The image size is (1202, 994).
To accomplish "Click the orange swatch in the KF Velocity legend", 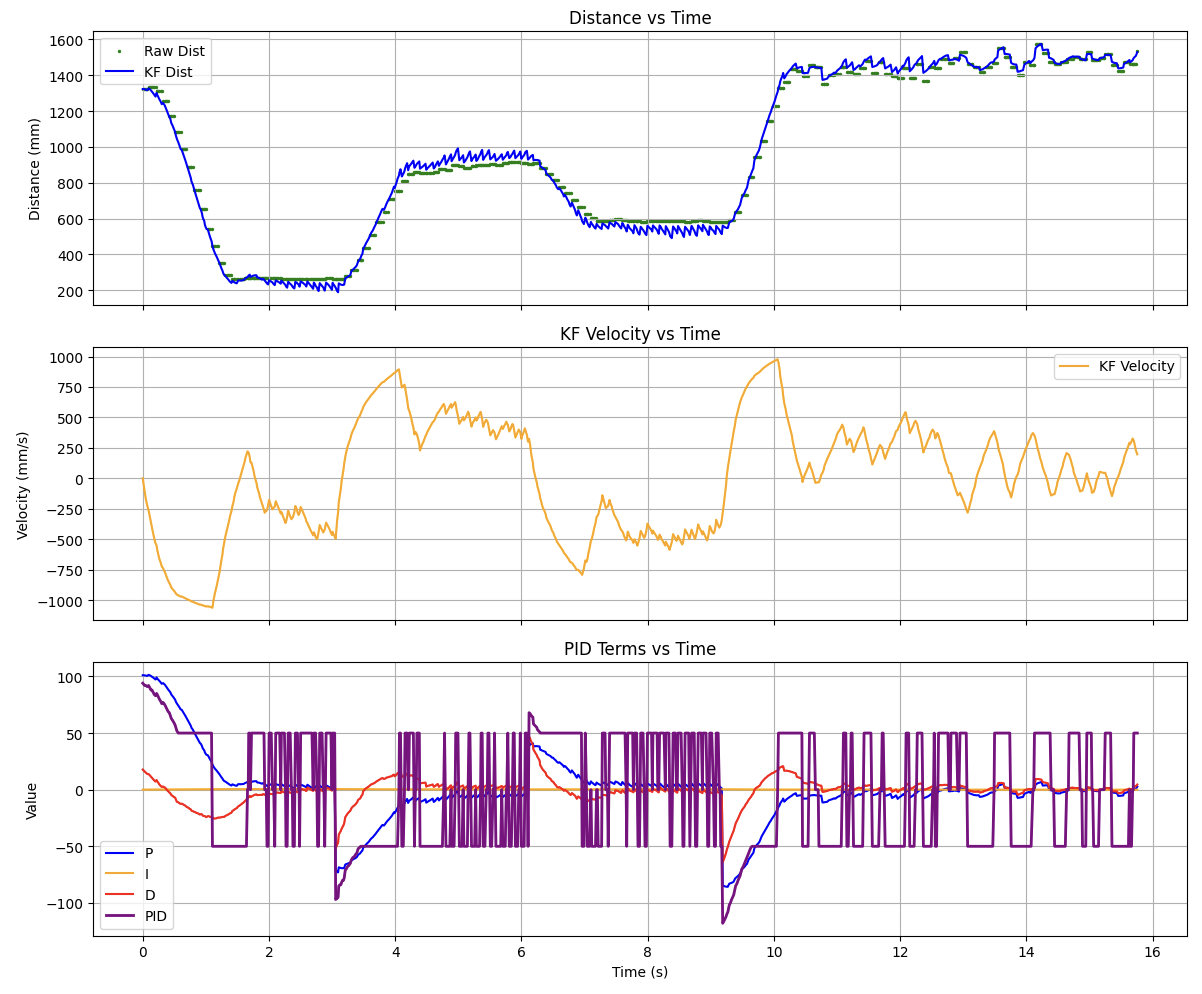I will point(1076,367).
